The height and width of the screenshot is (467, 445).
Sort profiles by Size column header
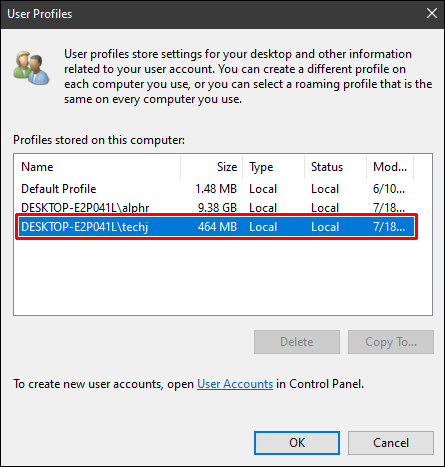click(212, 167)
